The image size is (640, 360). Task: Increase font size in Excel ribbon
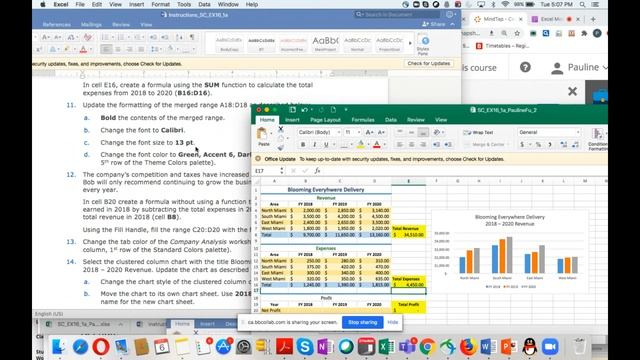369,132
